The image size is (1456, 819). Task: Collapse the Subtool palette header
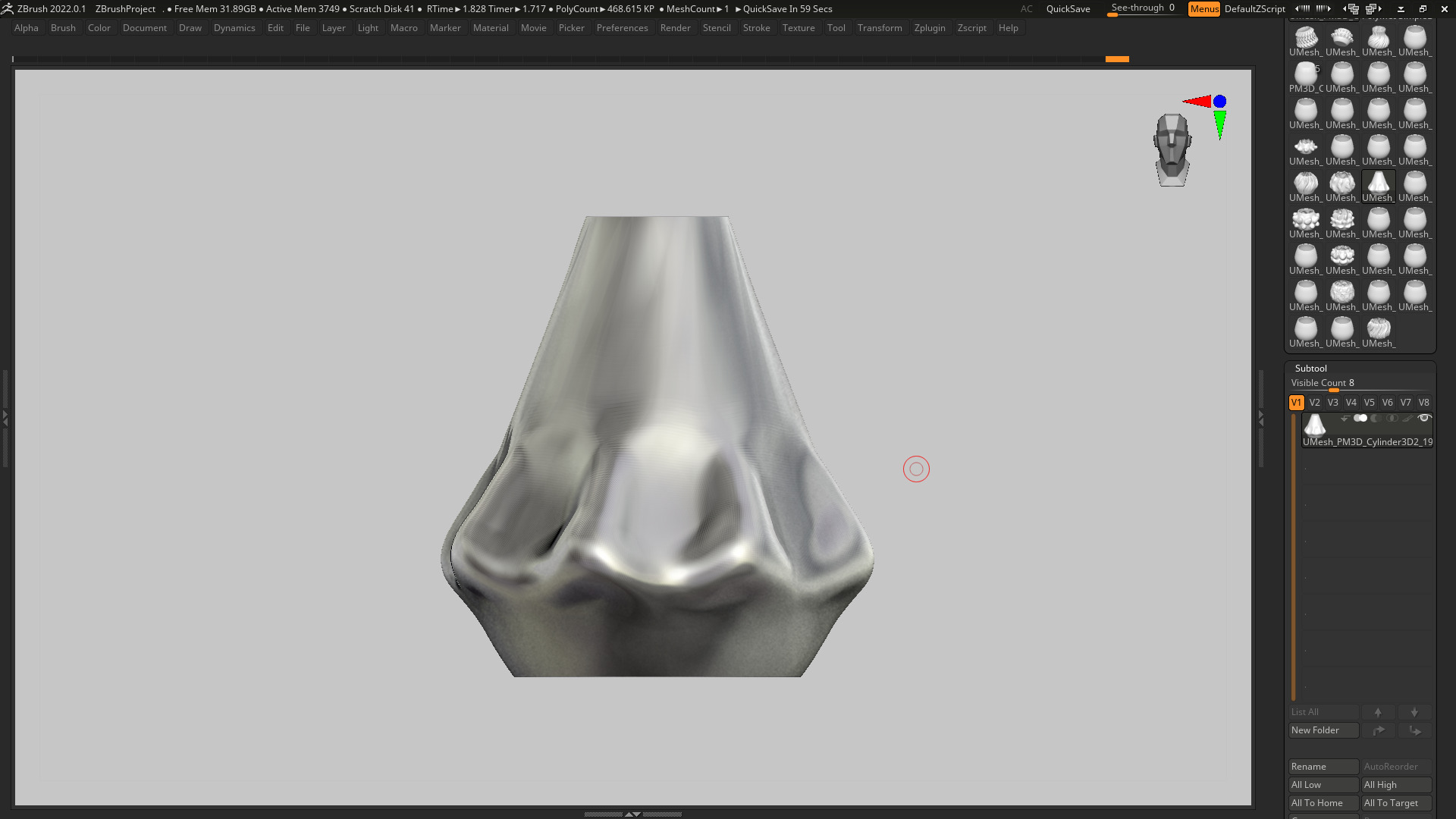(x=1310, y=369)
